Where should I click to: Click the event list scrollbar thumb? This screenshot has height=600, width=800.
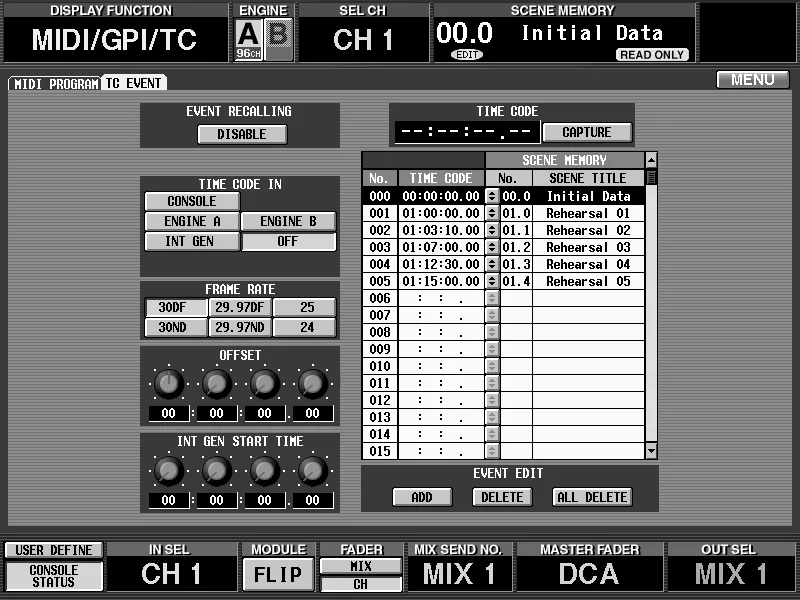(x=651, y=178)
